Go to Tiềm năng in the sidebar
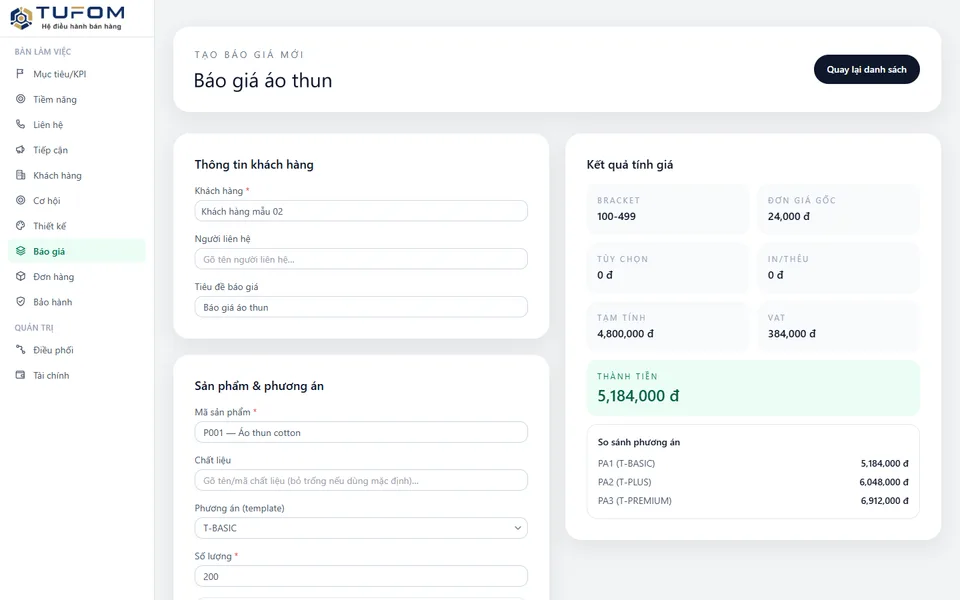Image resolution: width=960 pixels, height=600 pixels. point(77,99)
